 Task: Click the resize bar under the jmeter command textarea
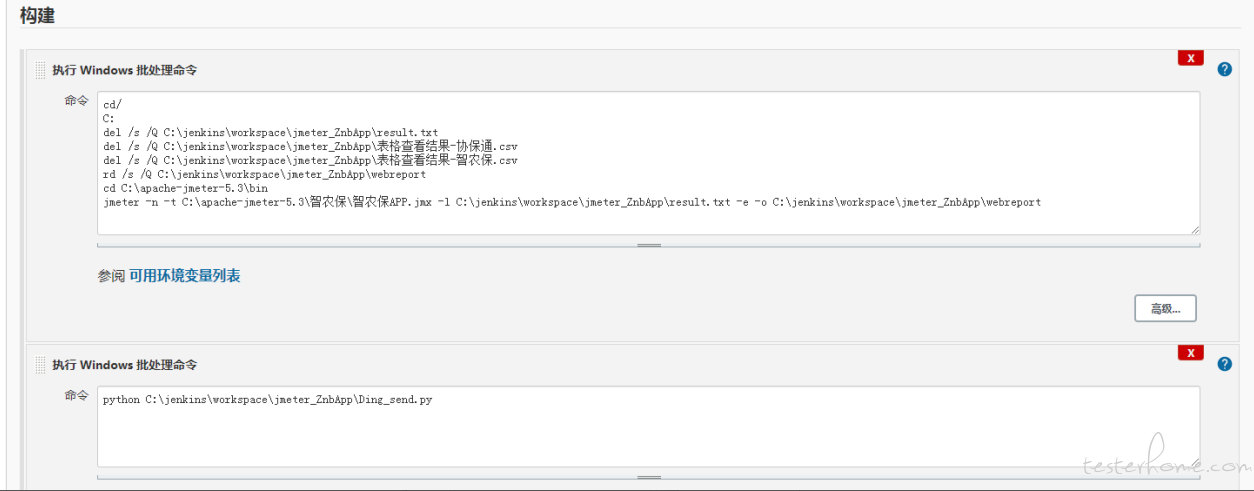click(648, 244)
